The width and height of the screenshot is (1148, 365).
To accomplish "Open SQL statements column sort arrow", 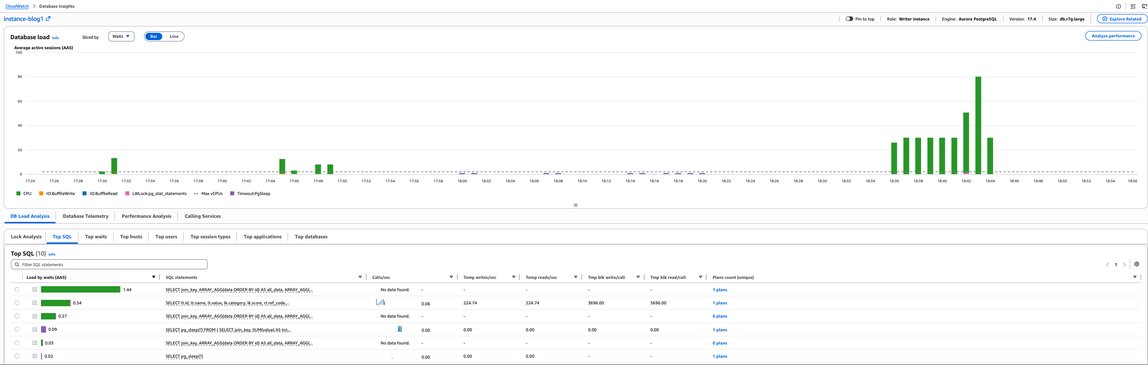I will click(360, 277).
